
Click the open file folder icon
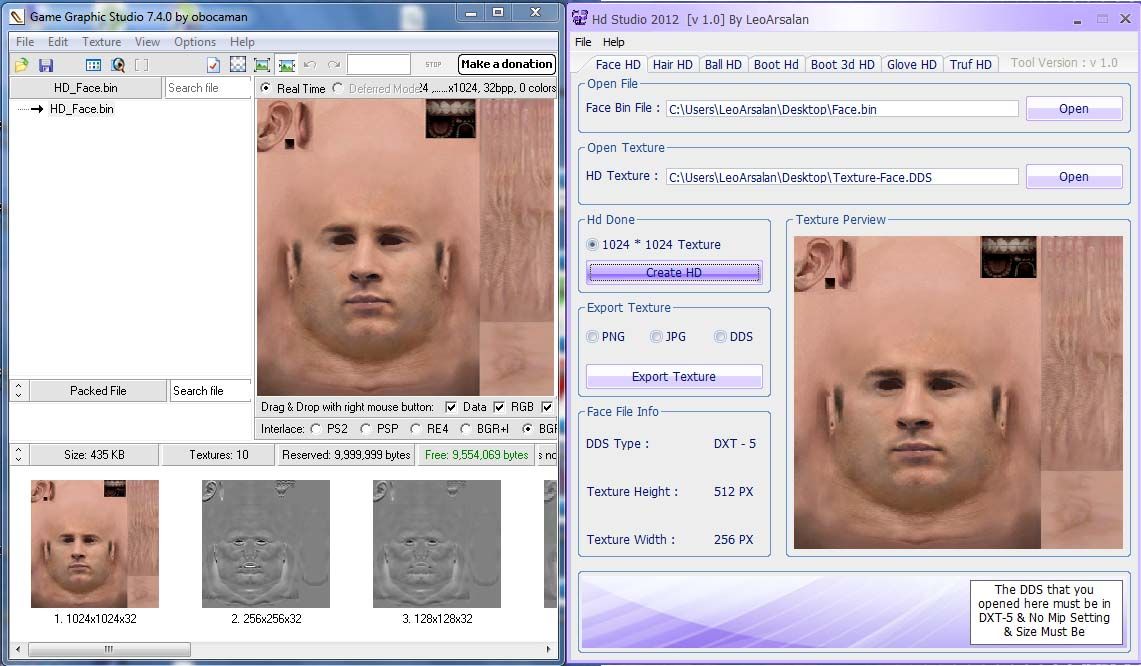21,65
